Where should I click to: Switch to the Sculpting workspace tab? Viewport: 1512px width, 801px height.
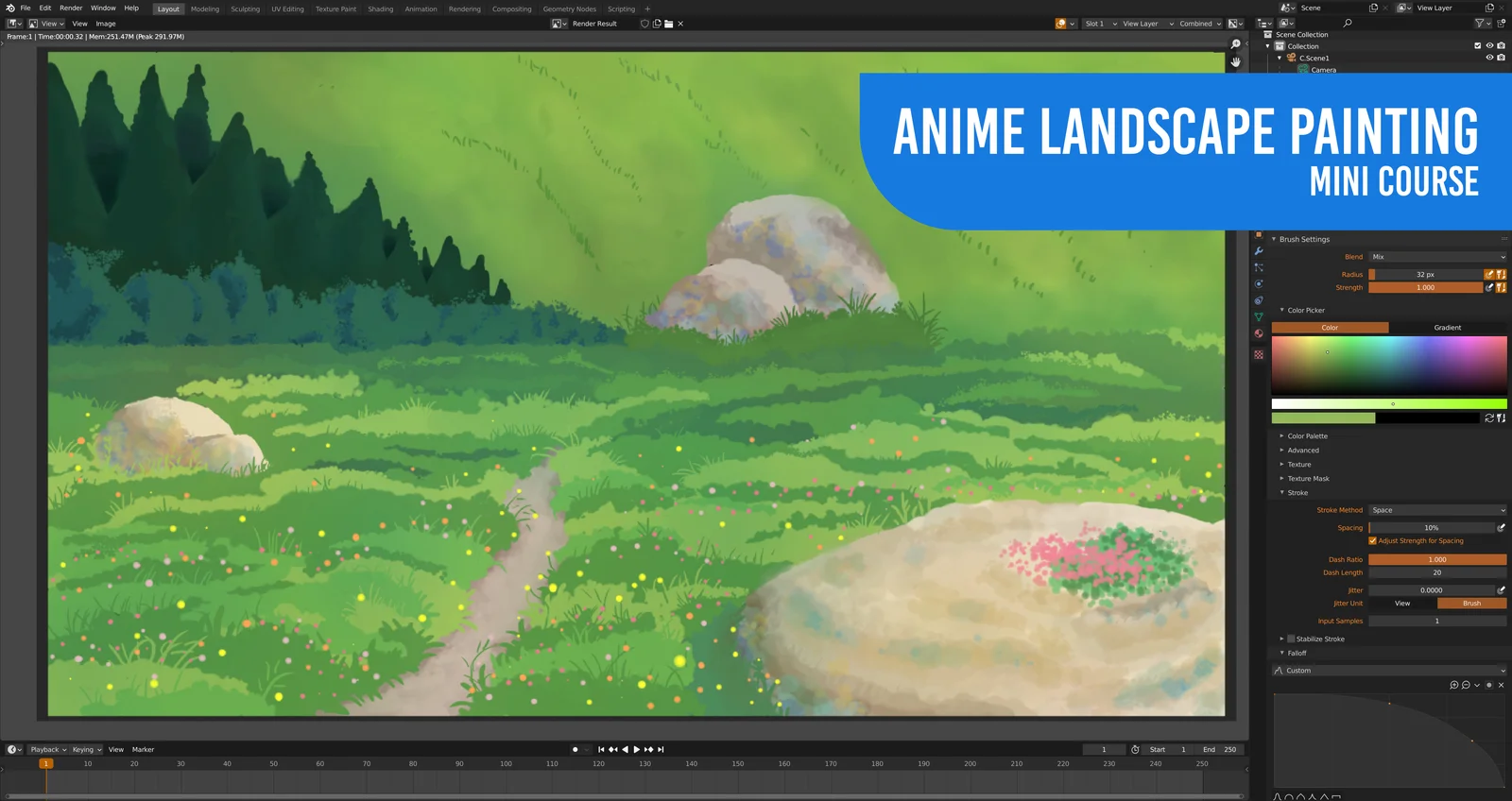[245, 9]
